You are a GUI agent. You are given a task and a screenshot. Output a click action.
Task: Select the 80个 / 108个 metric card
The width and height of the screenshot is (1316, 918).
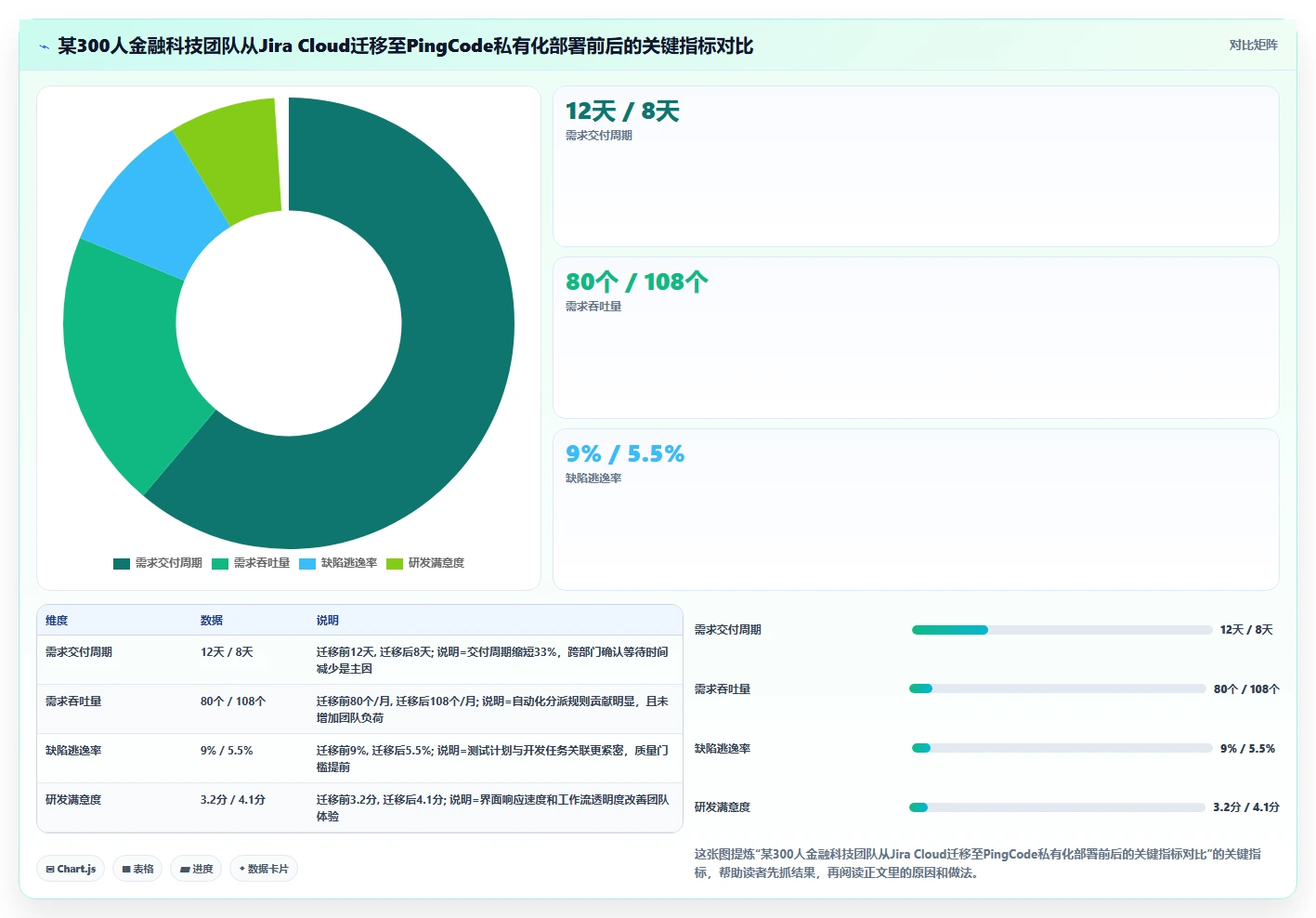coord(916,338)
